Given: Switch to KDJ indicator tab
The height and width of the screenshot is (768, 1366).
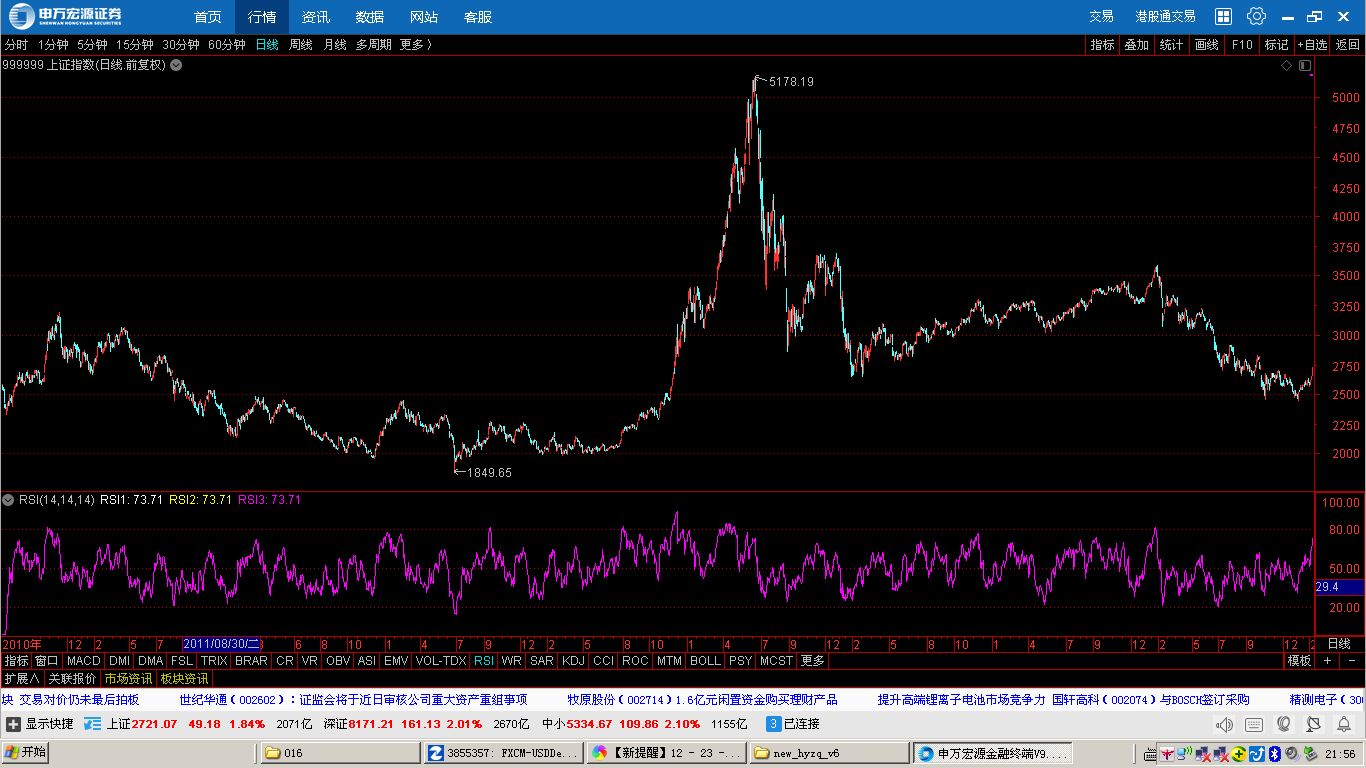Looking at the screenshot, I should coord(573,661).
